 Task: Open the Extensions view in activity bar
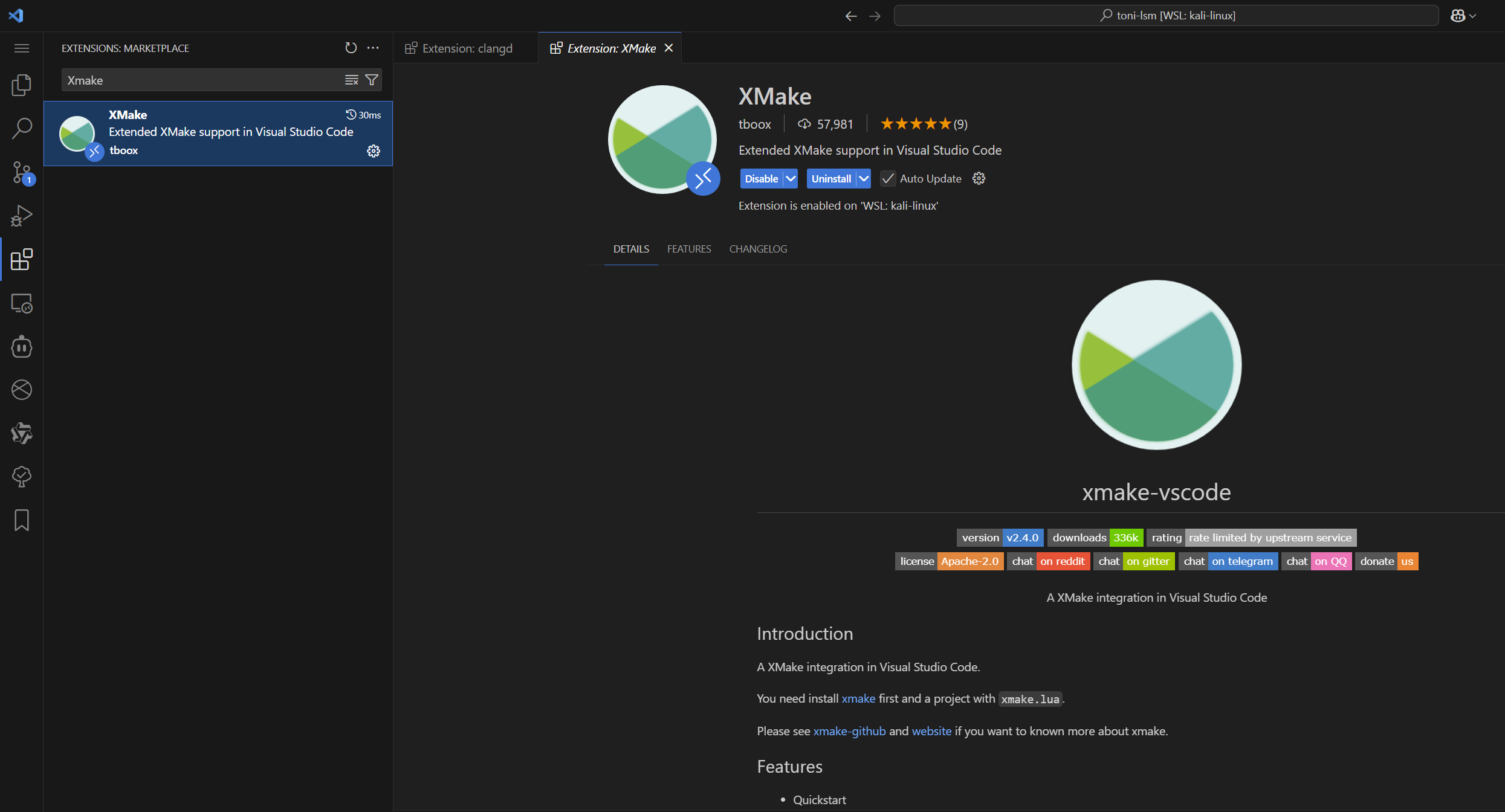22,260
